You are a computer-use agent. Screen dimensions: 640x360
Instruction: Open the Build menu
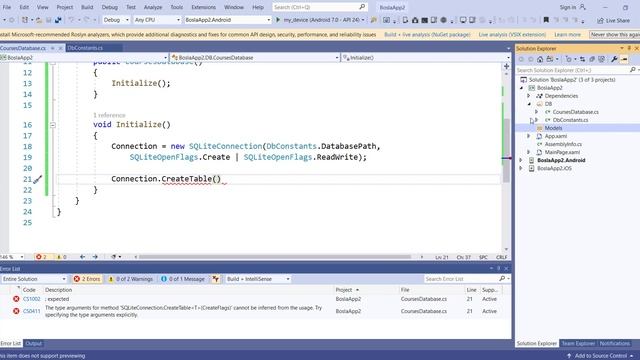(x=87, y=7)
